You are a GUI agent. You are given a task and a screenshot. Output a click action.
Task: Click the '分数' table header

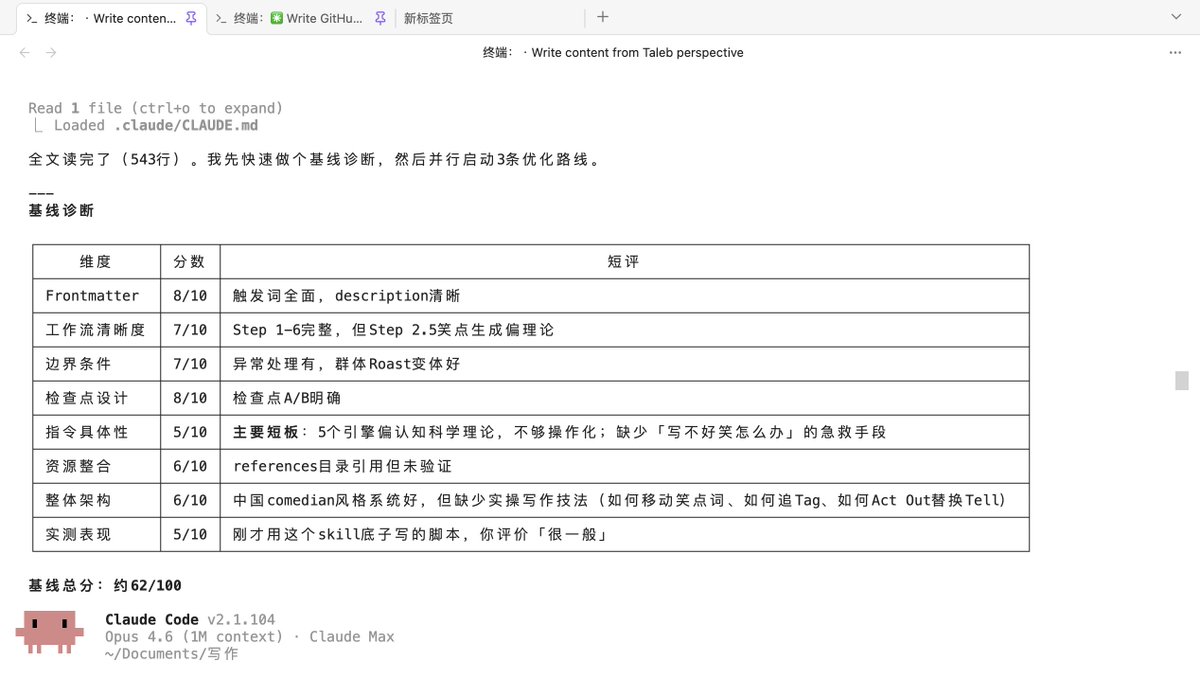point(190,261)
